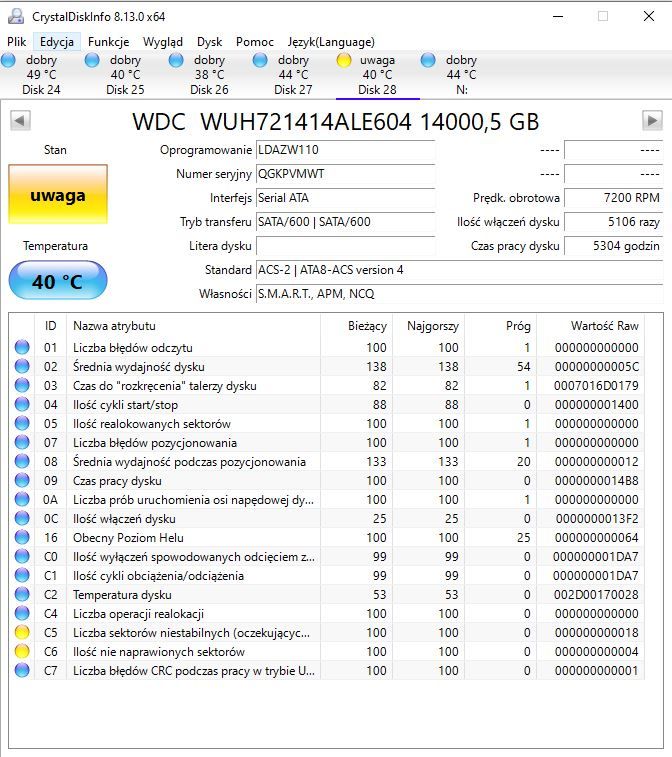672x757 pixels.
Task: Click the Numer seryjny field value
Action: pyautogui.click(x=345, y=174)
